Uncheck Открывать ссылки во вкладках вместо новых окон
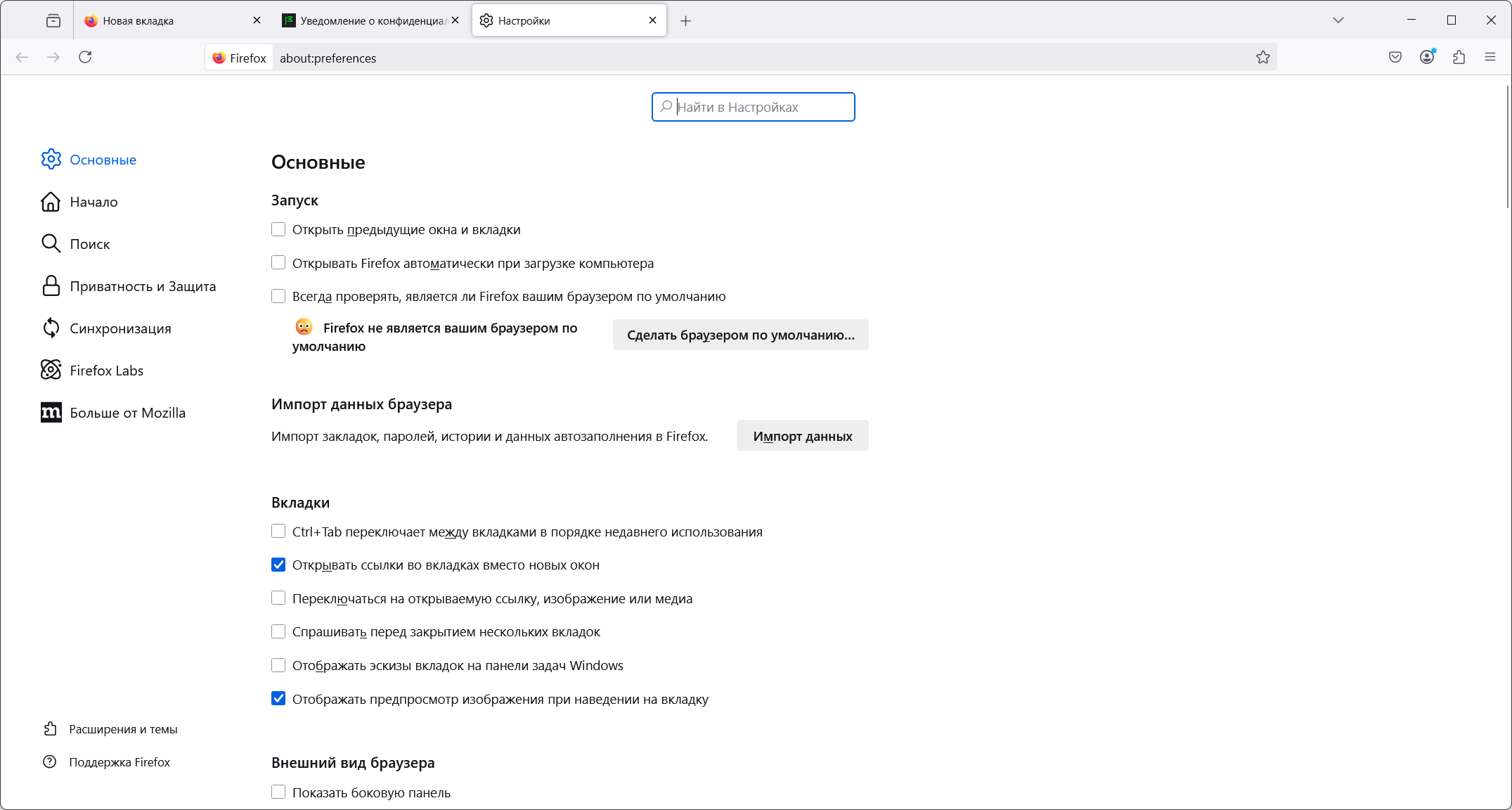The width and height of the screenshot is (1512, 810). click(278, 565)
